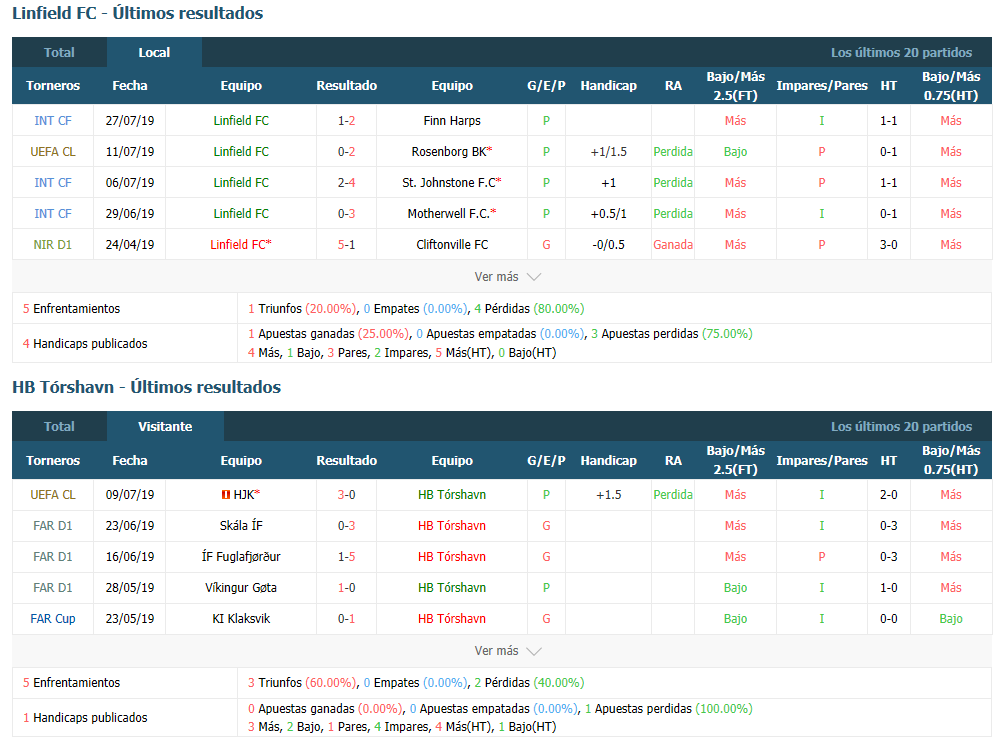This screenshot has width=995, height=739.
Task: Select the handicap value '-0/0.5'
Action: point(609,245)
